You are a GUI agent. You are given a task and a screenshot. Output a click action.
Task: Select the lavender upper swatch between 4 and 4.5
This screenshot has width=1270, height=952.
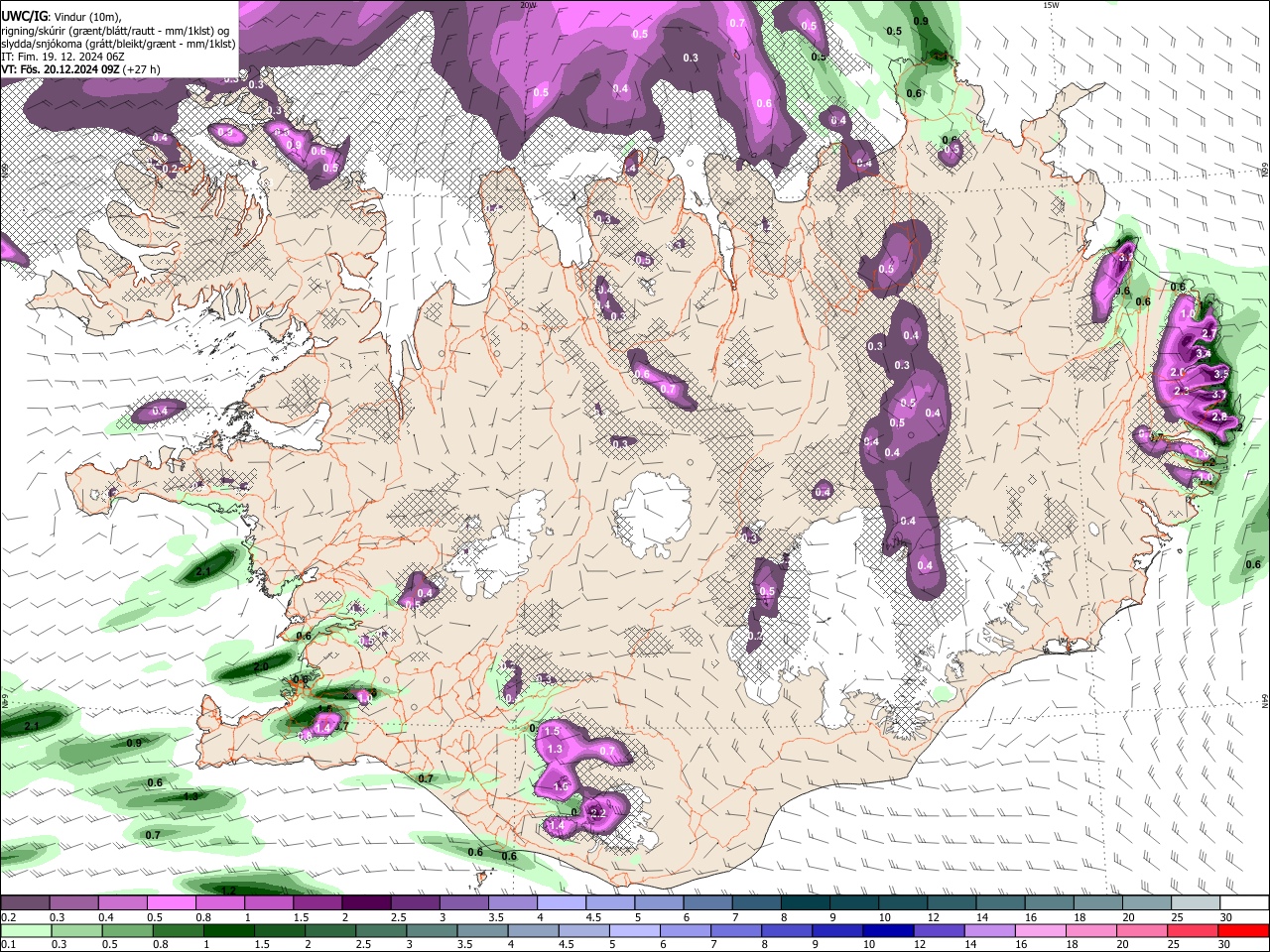[x=562, y=903]
